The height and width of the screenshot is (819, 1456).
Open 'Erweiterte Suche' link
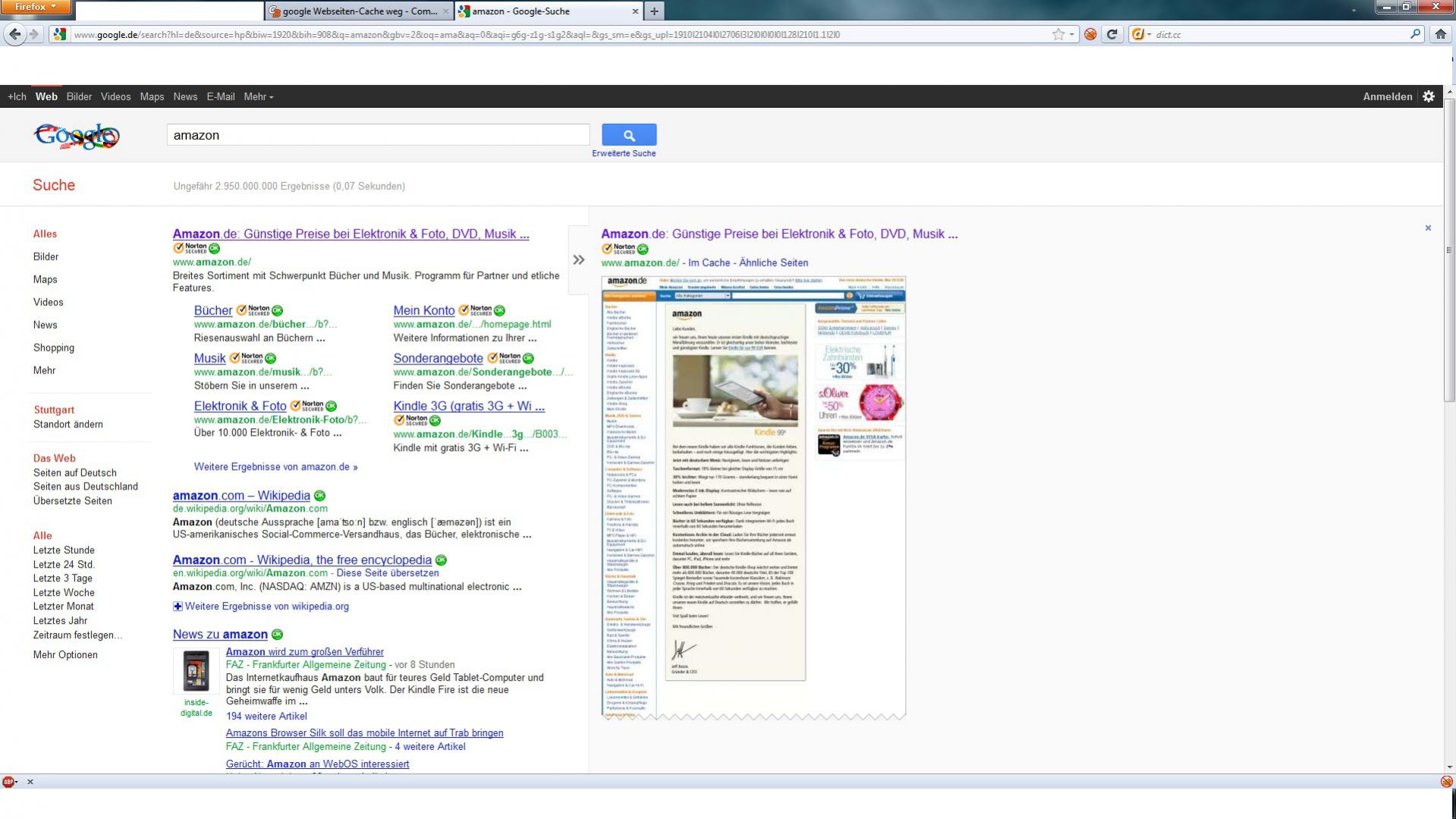(x=624, y=153)
